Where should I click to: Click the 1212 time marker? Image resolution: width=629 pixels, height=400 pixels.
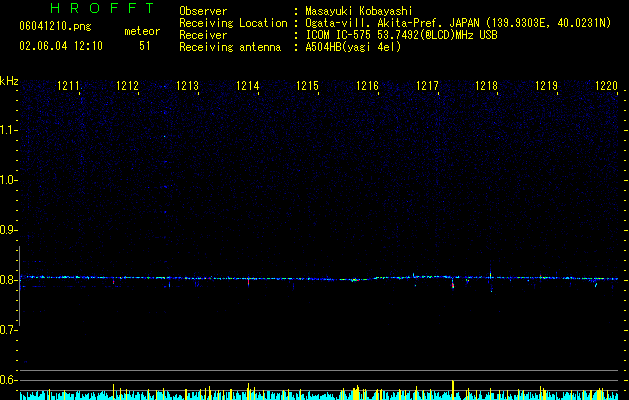tap(127, 86)
